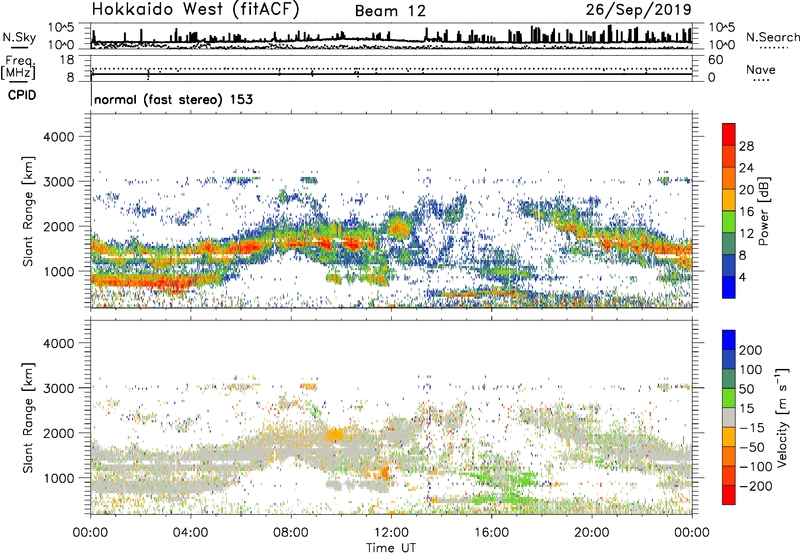Image resolution: width=800 pixels, height=554 pixels.
Task: Click the Power panel 'Slant Range [km]' label
Action: point(28,211)
